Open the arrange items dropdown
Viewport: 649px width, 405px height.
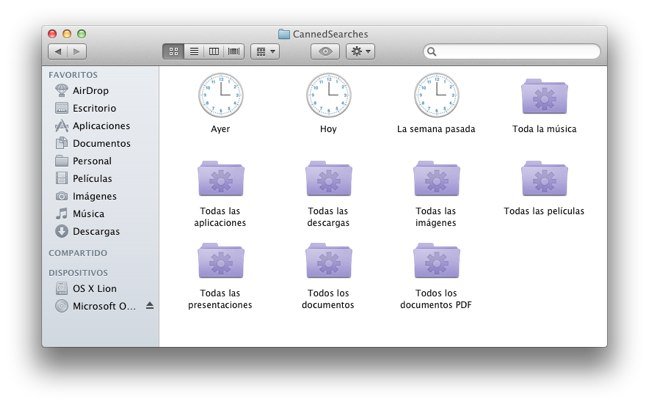coord(265,51)
